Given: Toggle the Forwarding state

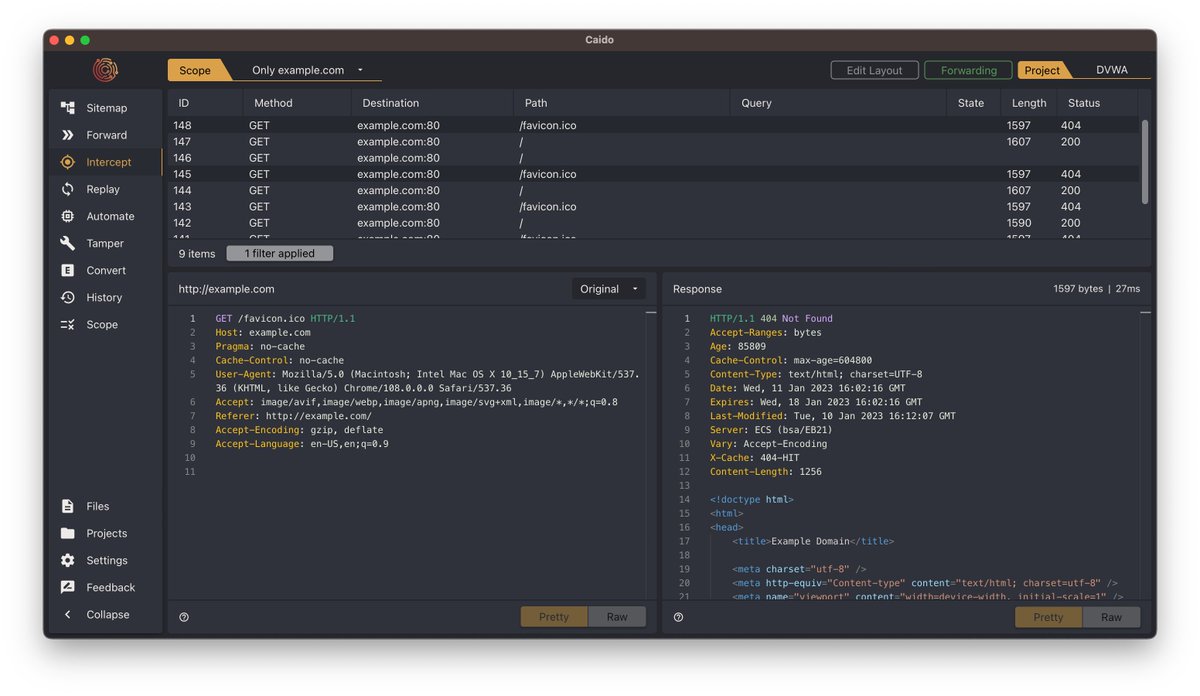Looking at the screenshot, I should point(967,70).
